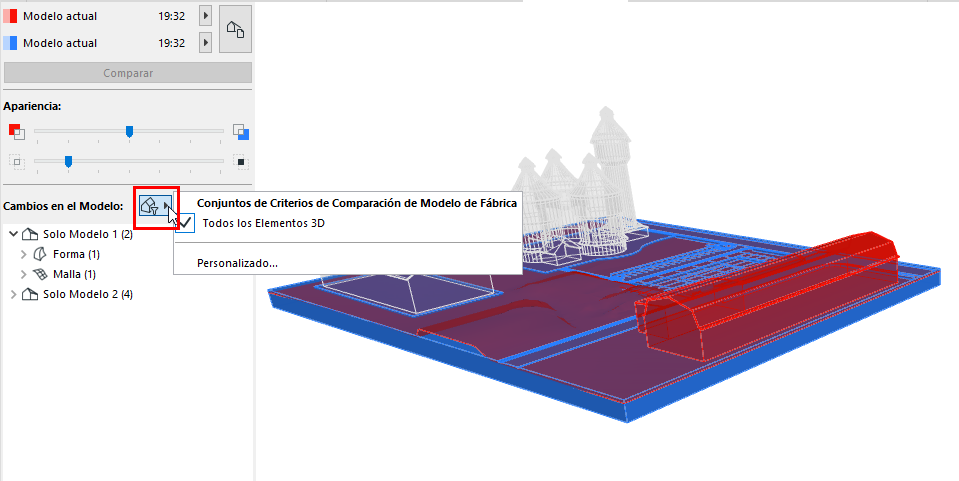This screenshot has width=959, height=481.
Task: Click the model selection icon beside model rows
Action: pyautogui.click(x=235, y=29)
